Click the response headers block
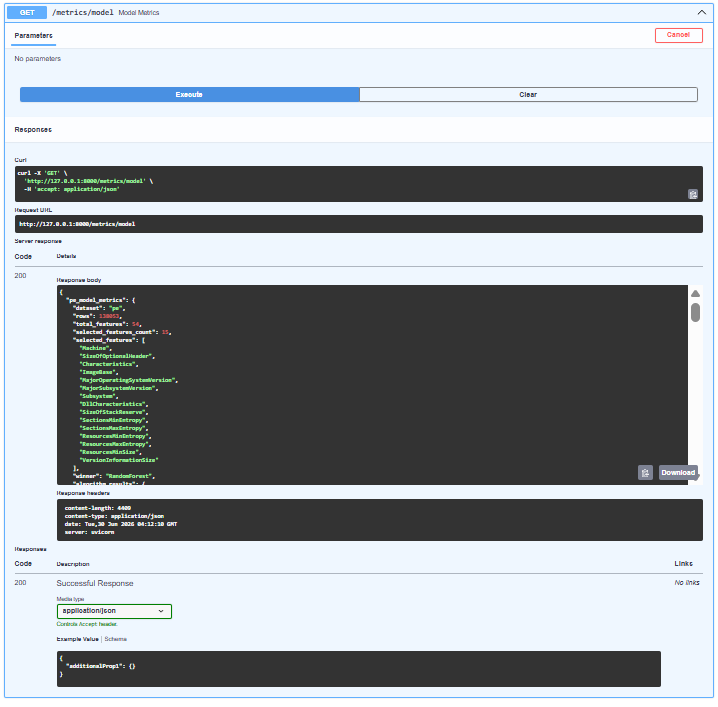Image resolution: width=718 pixels, height=707 pixels. pyautogui.click(x=380, y=520)
